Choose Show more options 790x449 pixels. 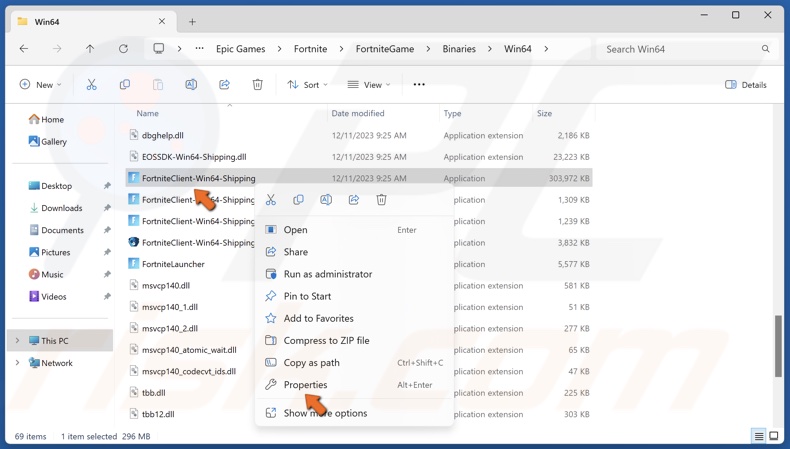tap(355, 413)
